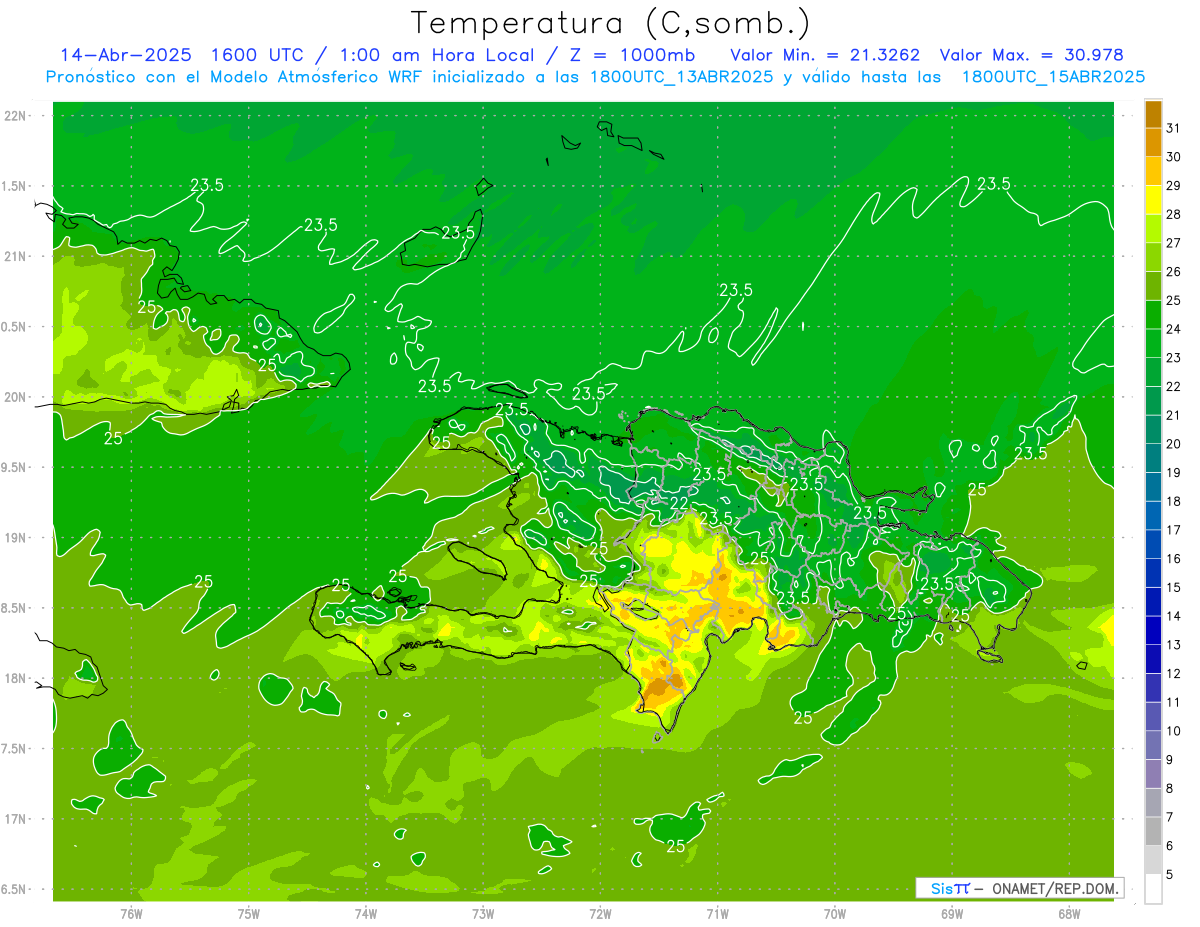Click the 68W longitude axis label

[x=1068, y=913]
